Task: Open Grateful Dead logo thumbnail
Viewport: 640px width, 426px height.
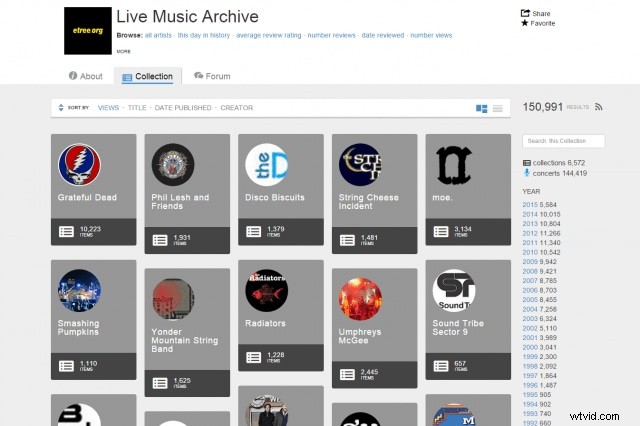Action: [x=79, y=164]
